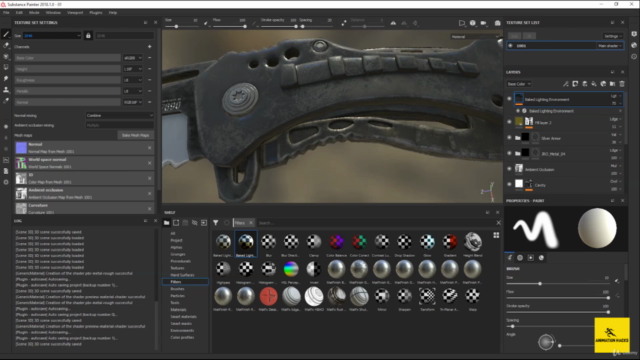Open the File menu
This screenshot has height=360, width=640.
pyautogui.click(x=6, y=13)
